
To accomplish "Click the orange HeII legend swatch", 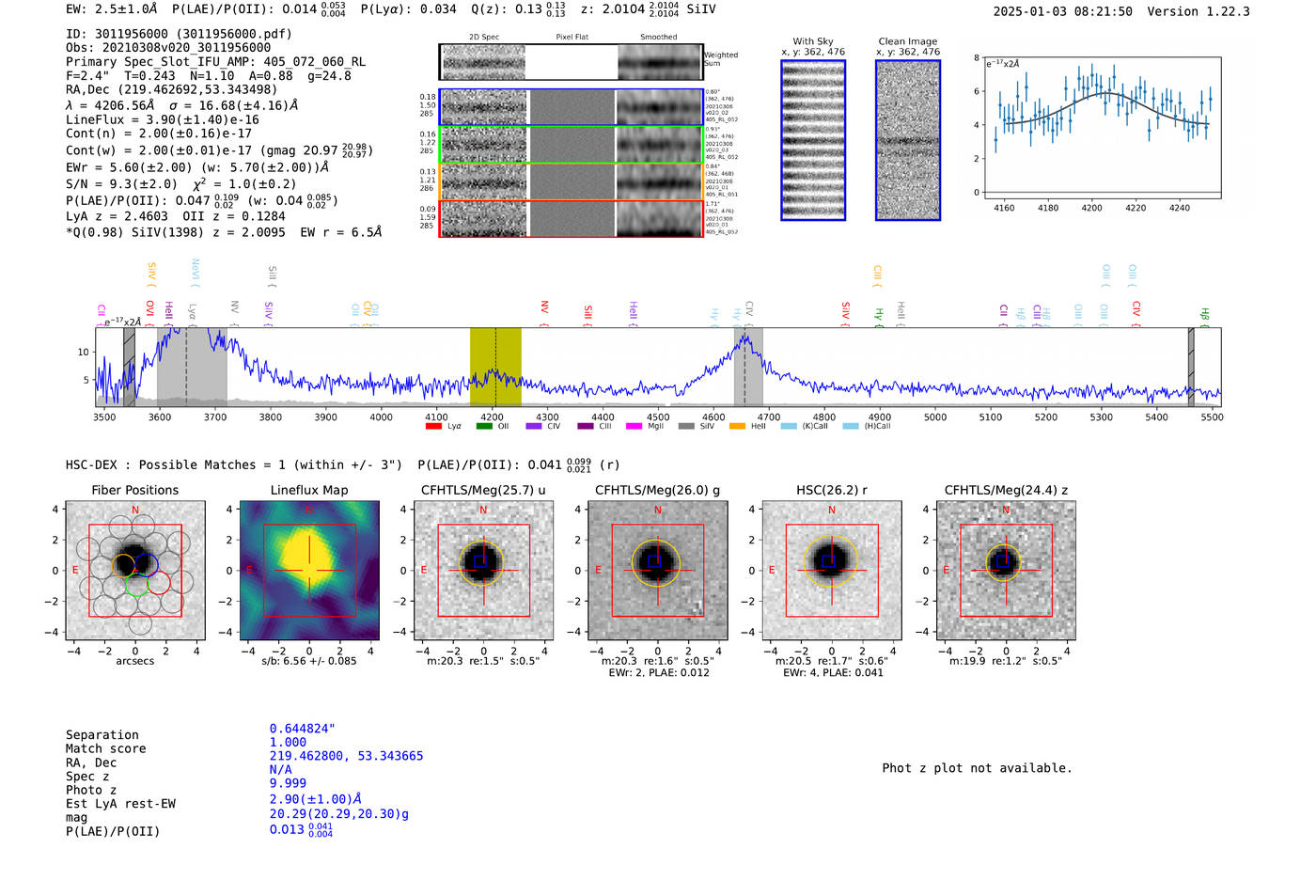I will point(737,426).
